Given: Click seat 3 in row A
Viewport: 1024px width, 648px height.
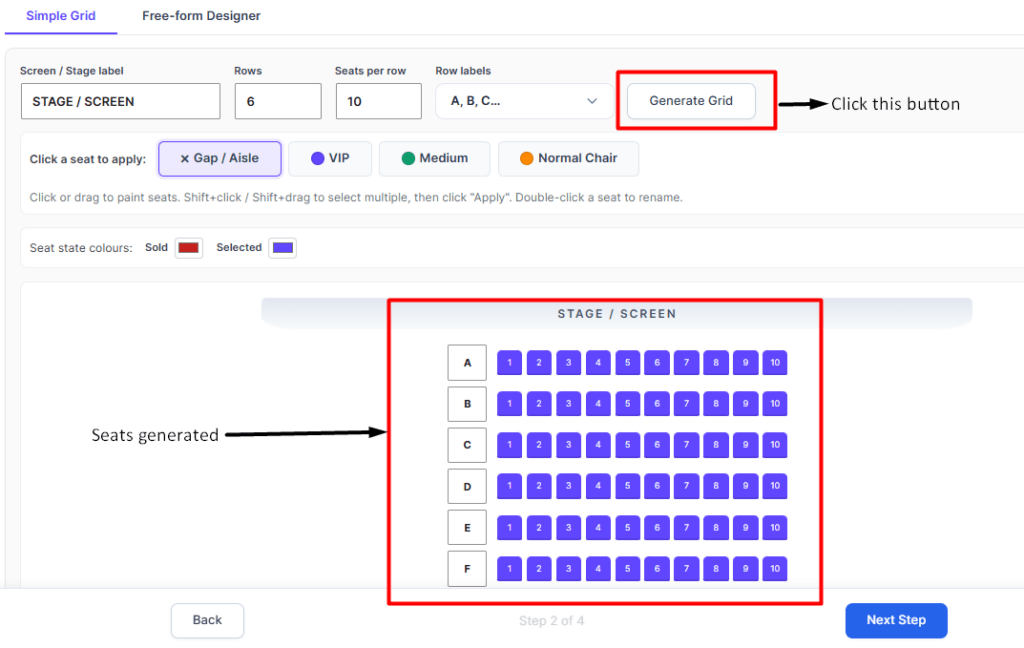Looking at the screenshot, I should [x=569, y=363].
